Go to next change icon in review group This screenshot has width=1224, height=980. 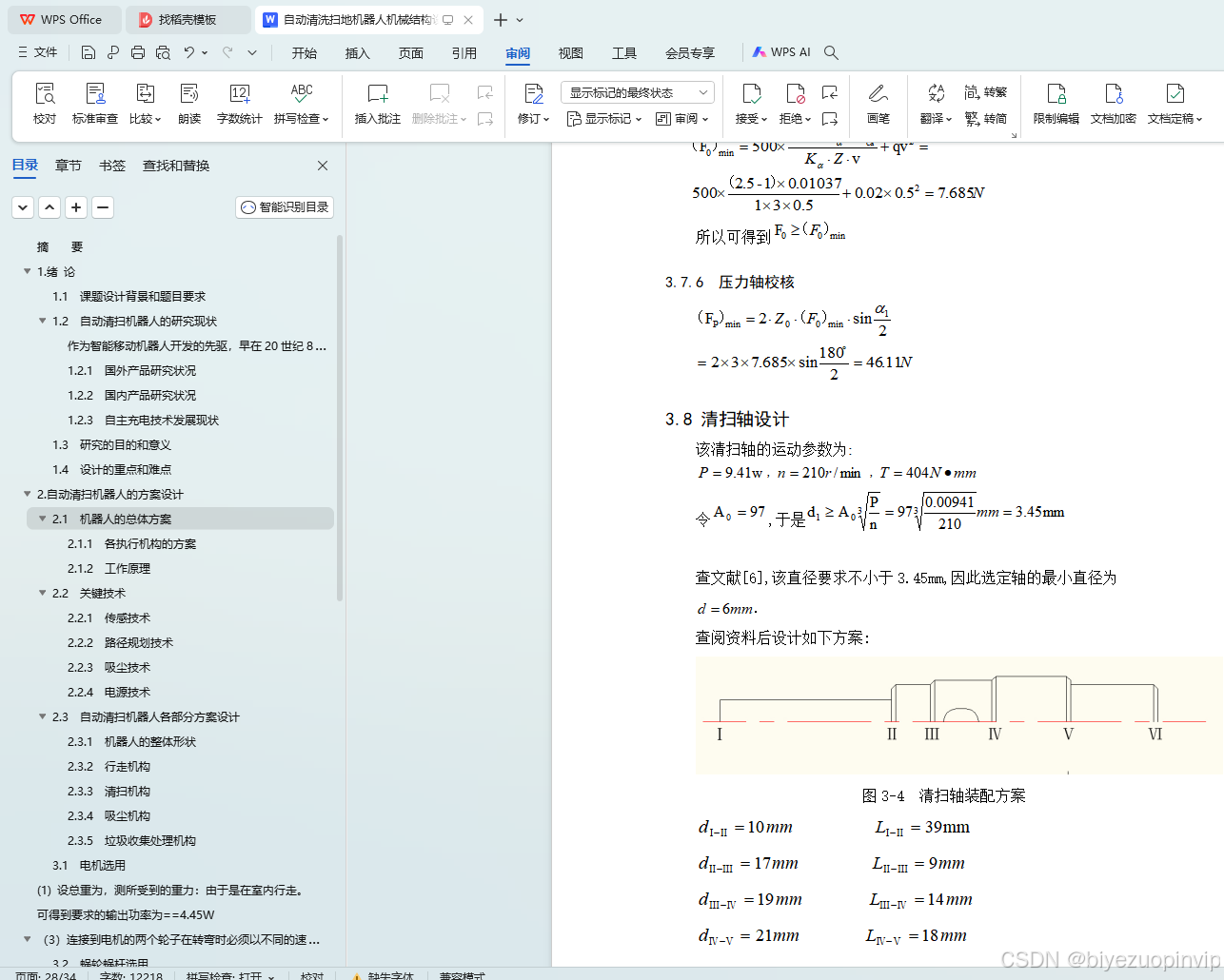[830, 119]
